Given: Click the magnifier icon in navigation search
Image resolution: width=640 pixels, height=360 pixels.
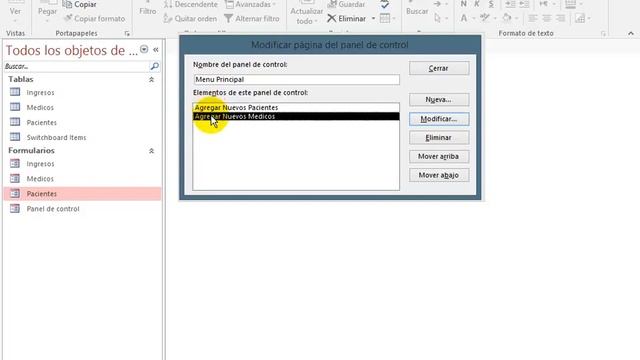Looking at the screenshot, I should click(154, 66).
